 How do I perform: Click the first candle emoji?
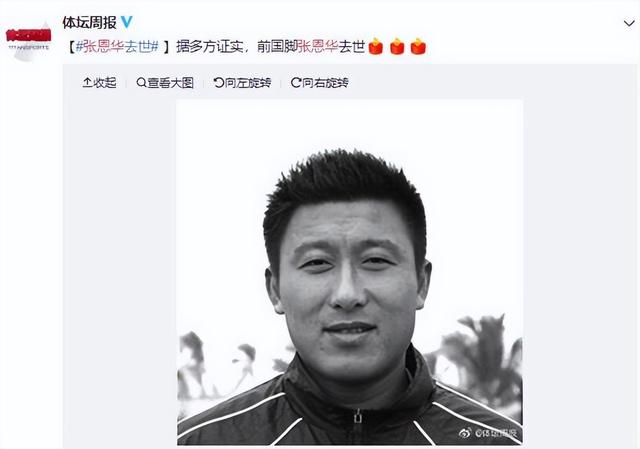pos(376,46)
